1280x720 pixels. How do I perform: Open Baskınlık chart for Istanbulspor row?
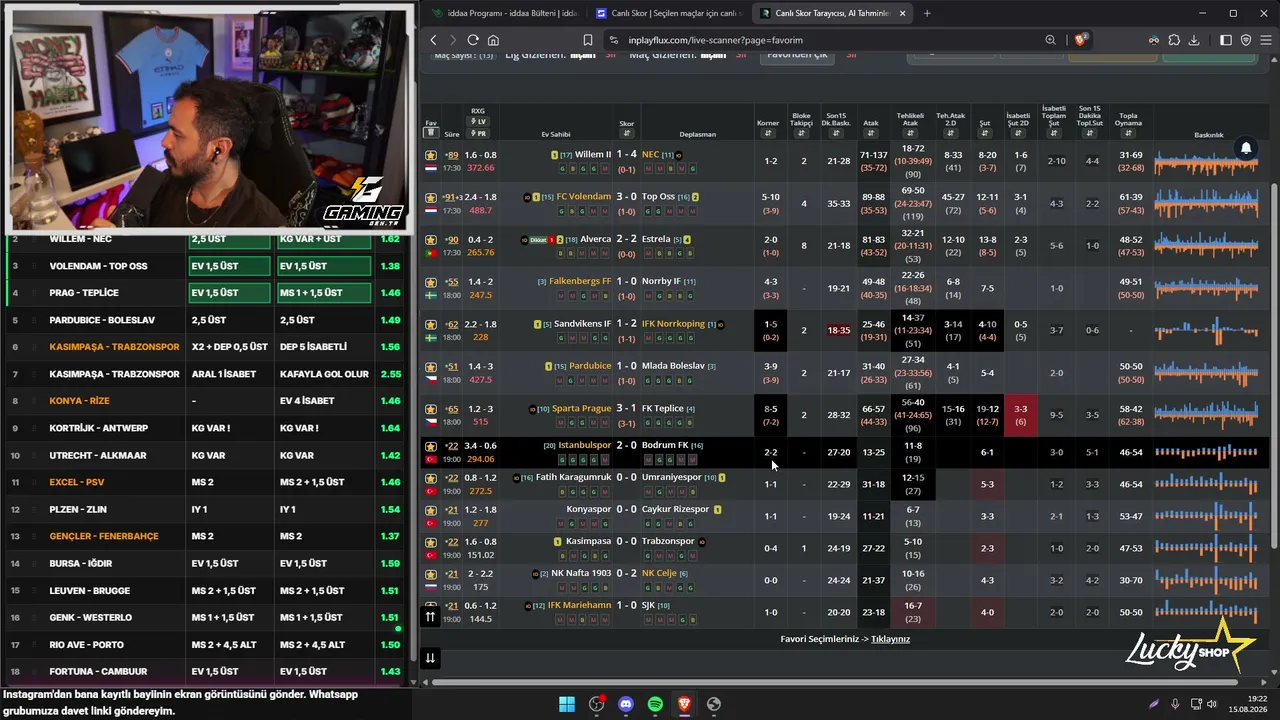[1208, 452]
